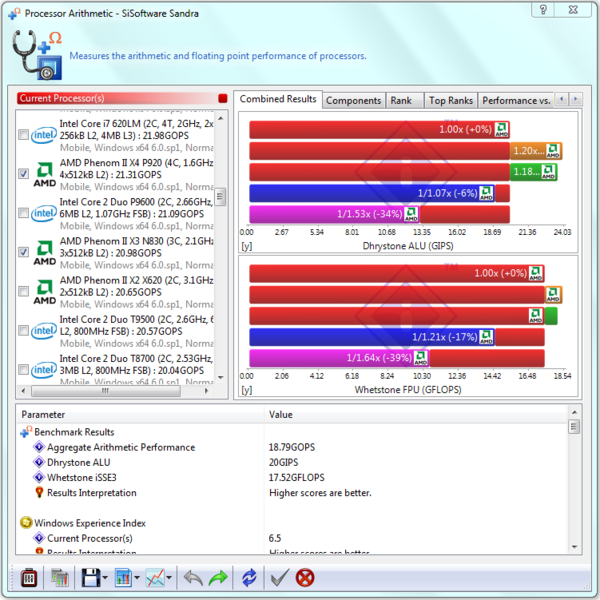Check the Intel Core 2 Duo T9500 checkbox
600x600 pixels.
tap(23, 330)
